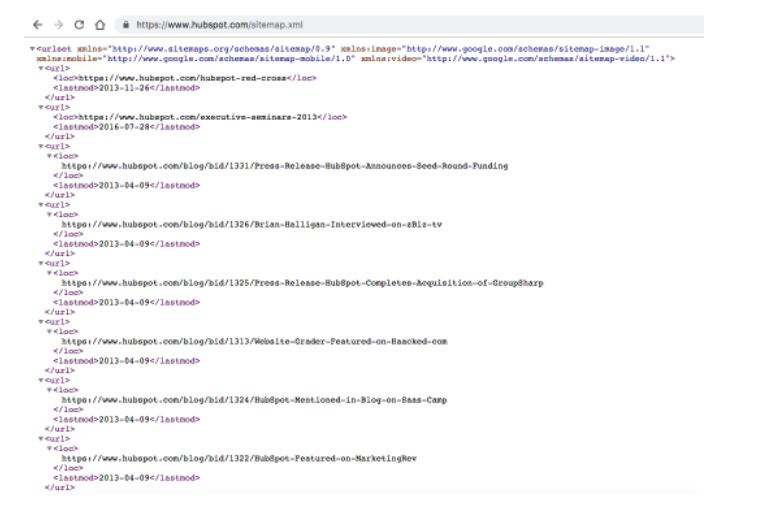
Task: Click the HubSpot-Featured-on-MarketingRev URL
Action: click(x=239, y=459)
